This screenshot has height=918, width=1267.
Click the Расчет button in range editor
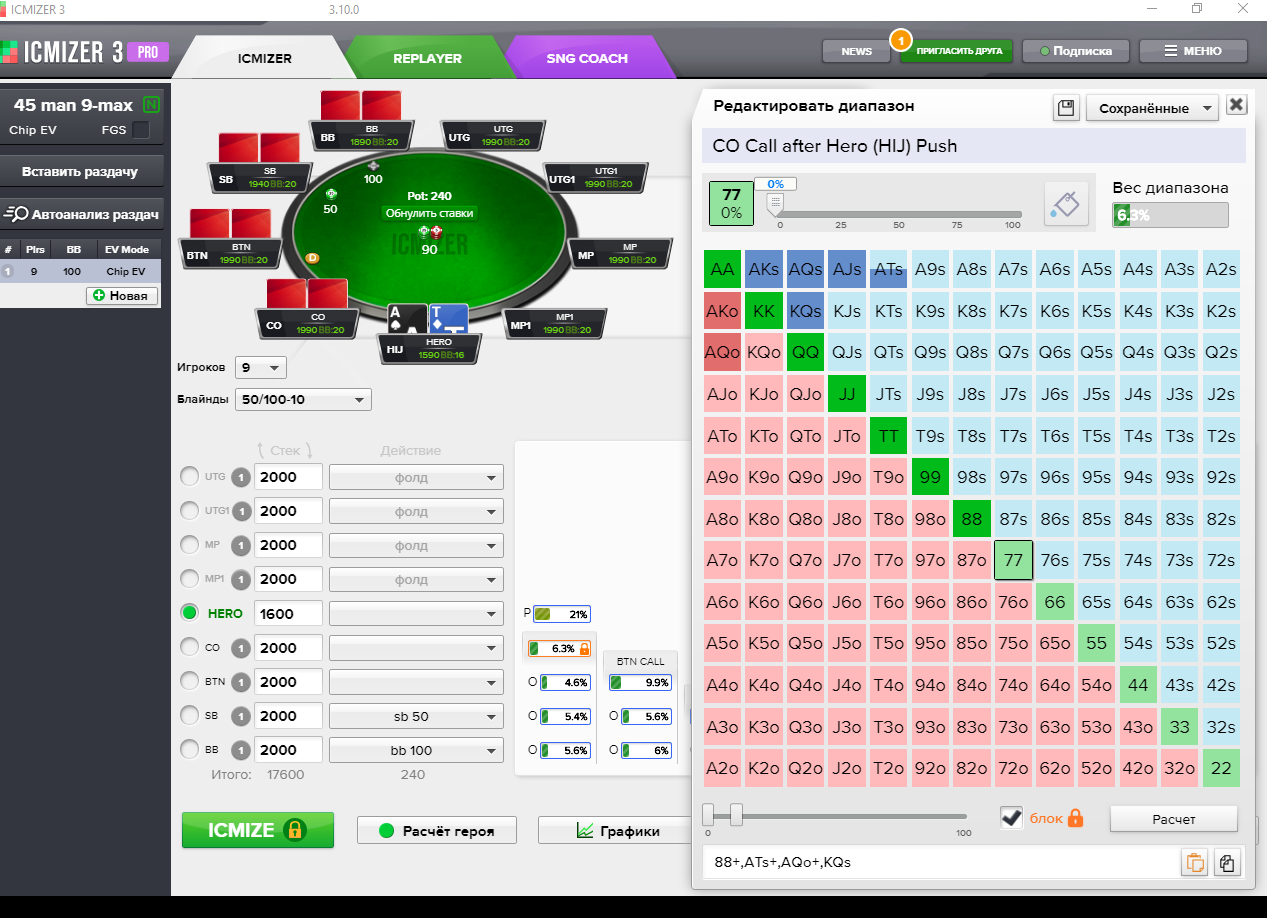pos(1174,819)
